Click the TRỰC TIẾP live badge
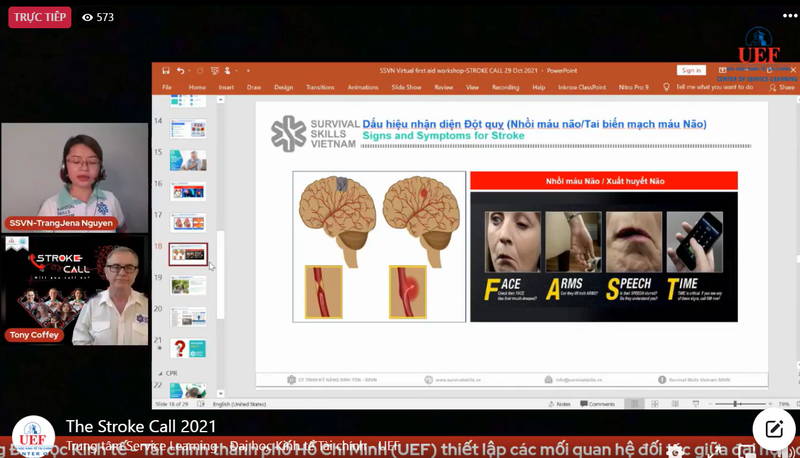This screenshot has height=458, width=800. 38,17
